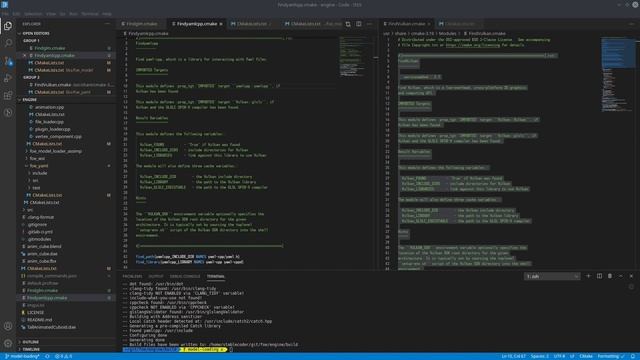
Task: Change indentation via Spaces: 2
Action: [540, 356]
